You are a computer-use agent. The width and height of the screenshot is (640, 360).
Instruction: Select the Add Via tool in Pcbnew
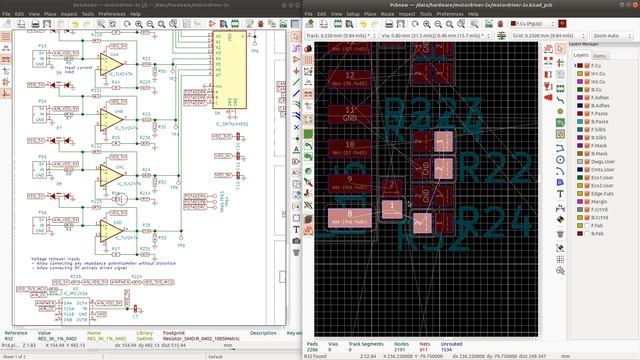560,111
